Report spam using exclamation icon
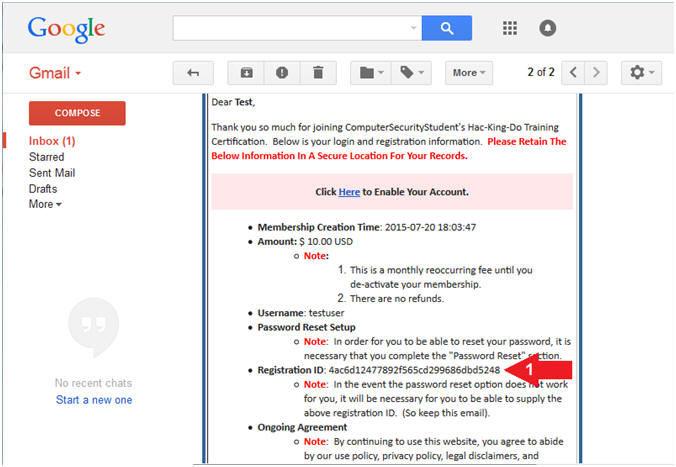Viewport: 676px width, 467px height. [x=282, y=73]
